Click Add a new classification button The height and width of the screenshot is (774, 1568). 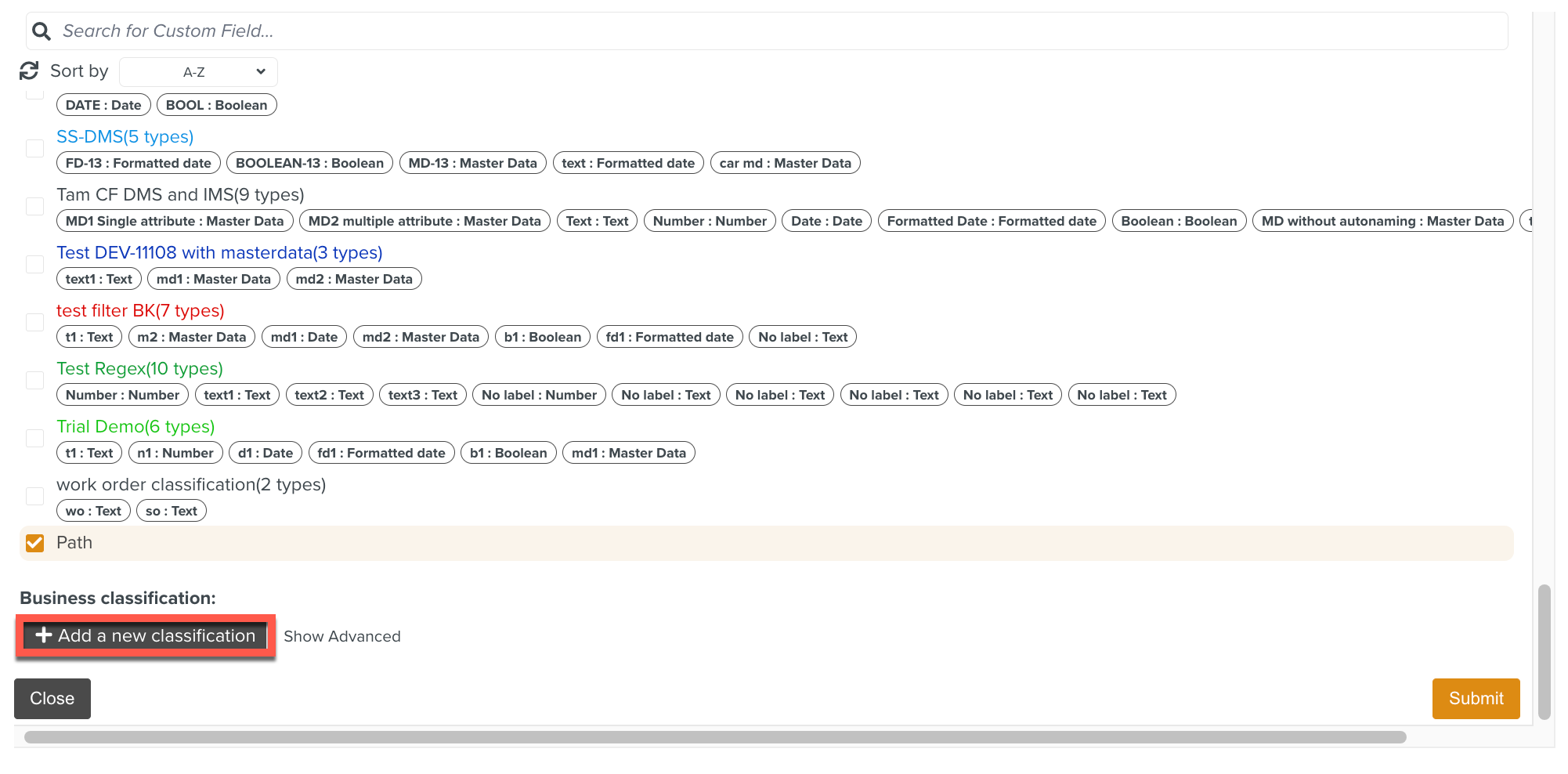tap(146, 636)
